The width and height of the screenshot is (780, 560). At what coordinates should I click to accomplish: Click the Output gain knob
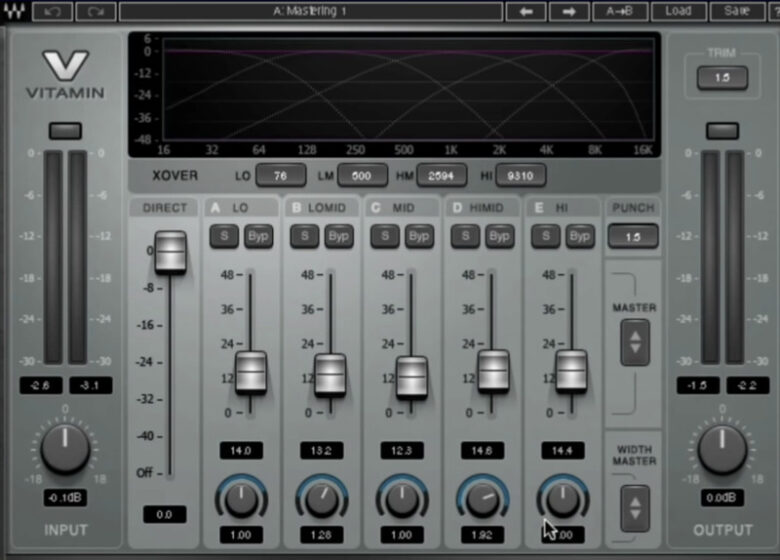click(x=722, y=449)
